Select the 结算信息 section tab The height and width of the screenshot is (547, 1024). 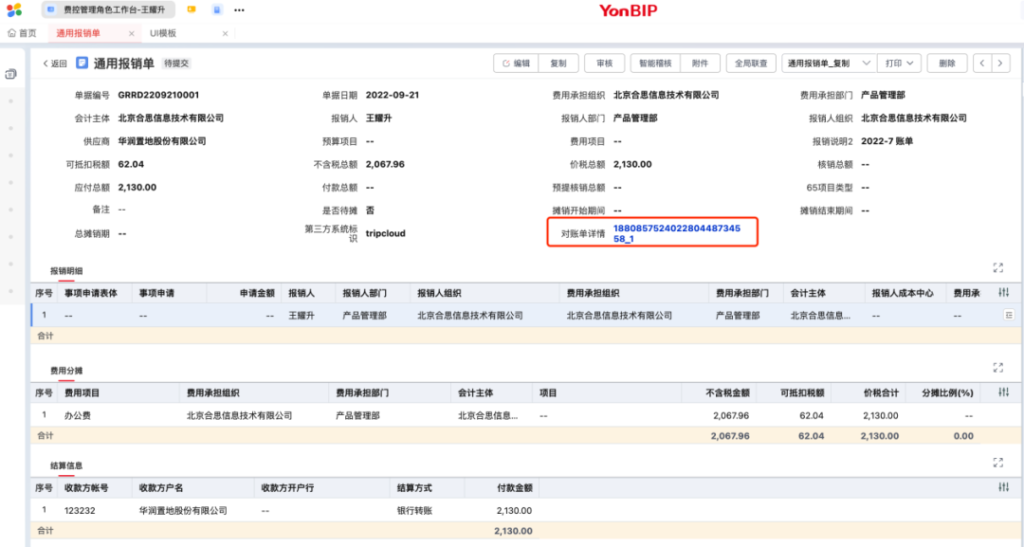coord(67,466)
